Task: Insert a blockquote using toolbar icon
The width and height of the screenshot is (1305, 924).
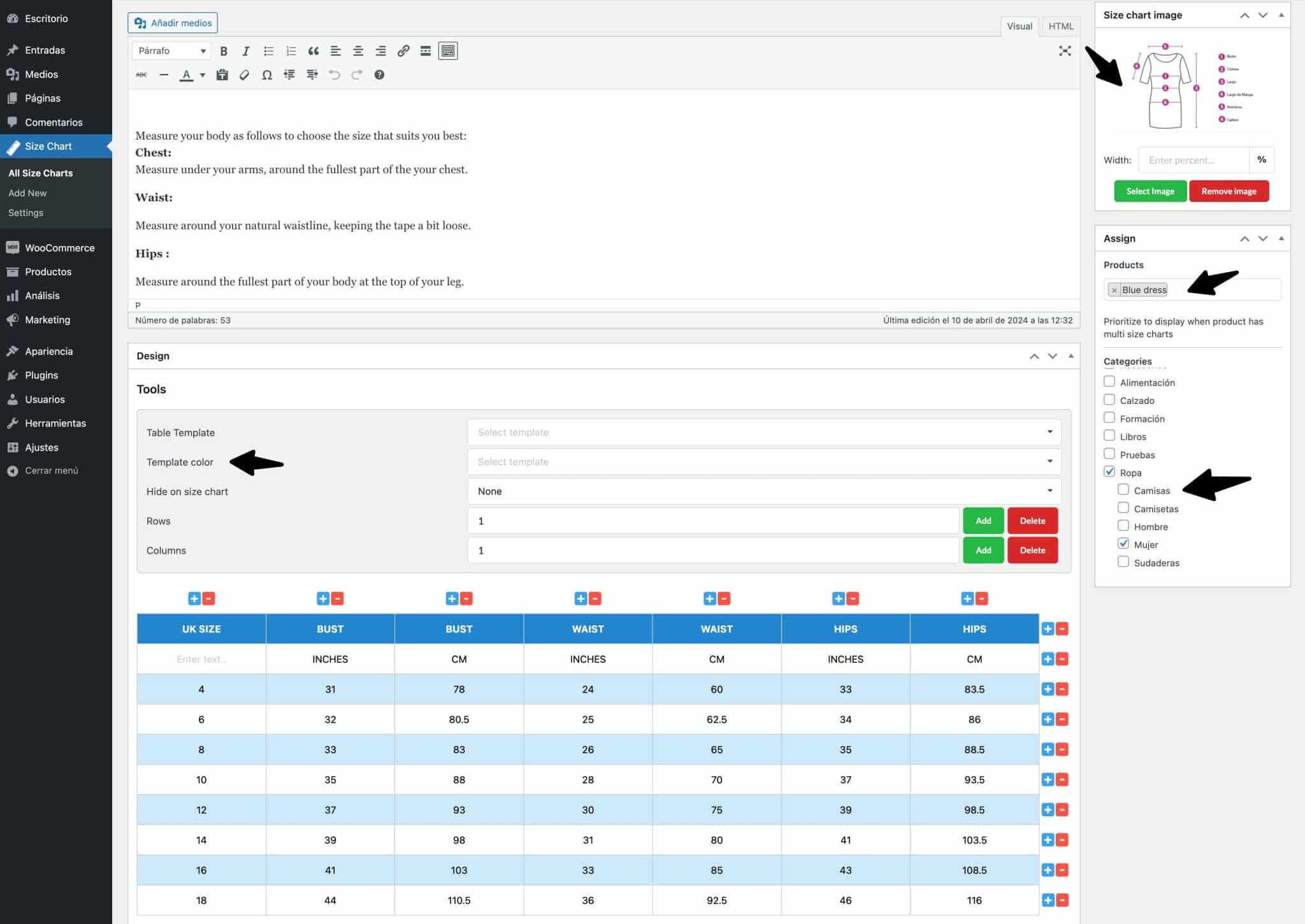Action: (x=314, y=51)
